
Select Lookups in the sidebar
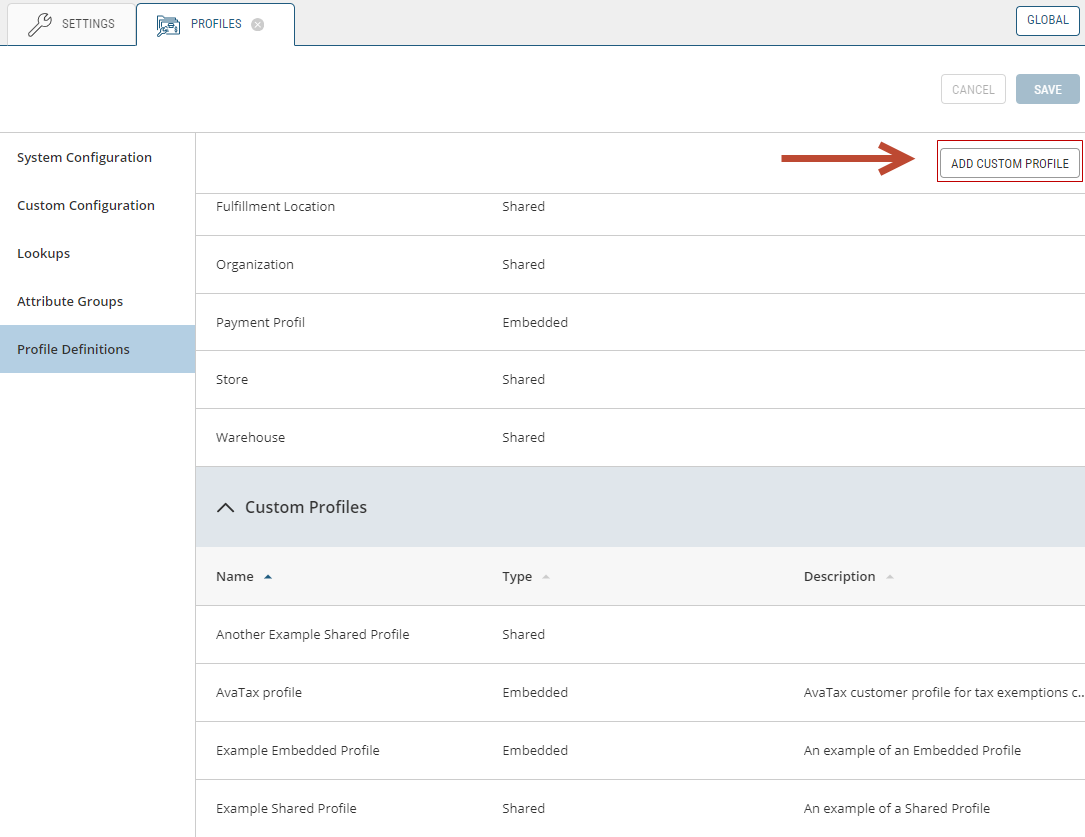(x=43, y=254)
